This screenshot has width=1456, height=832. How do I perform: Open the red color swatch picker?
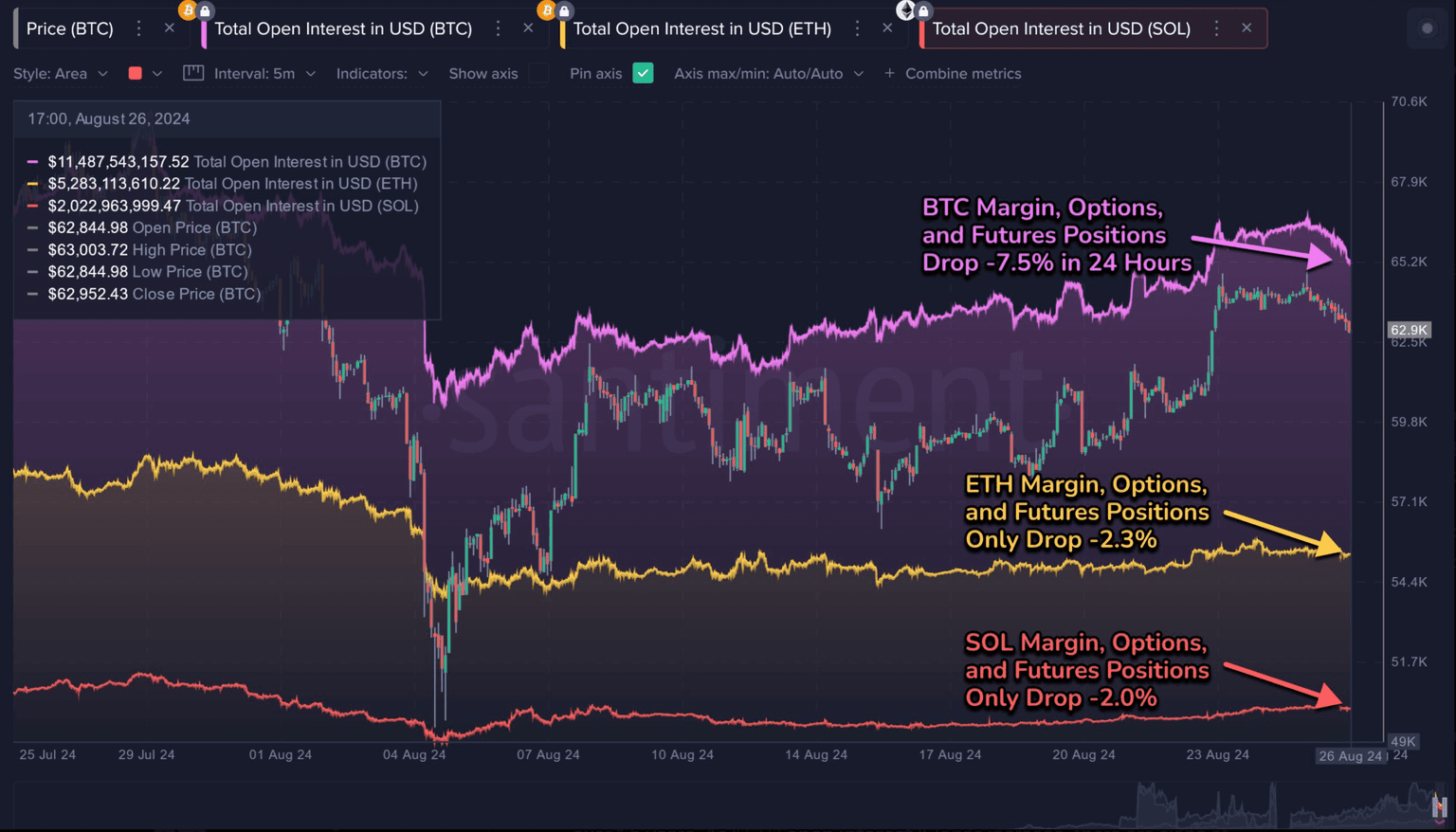[x=144, y=73]
